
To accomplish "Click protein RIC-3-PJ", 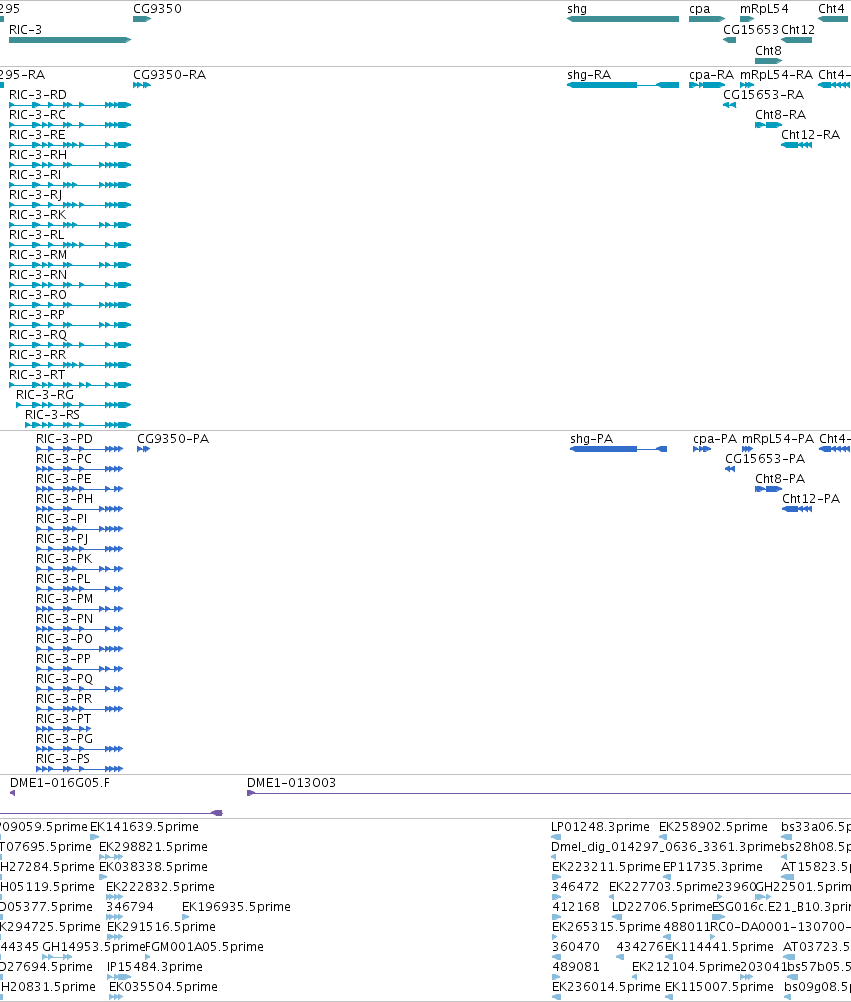I will click(79, 549).
